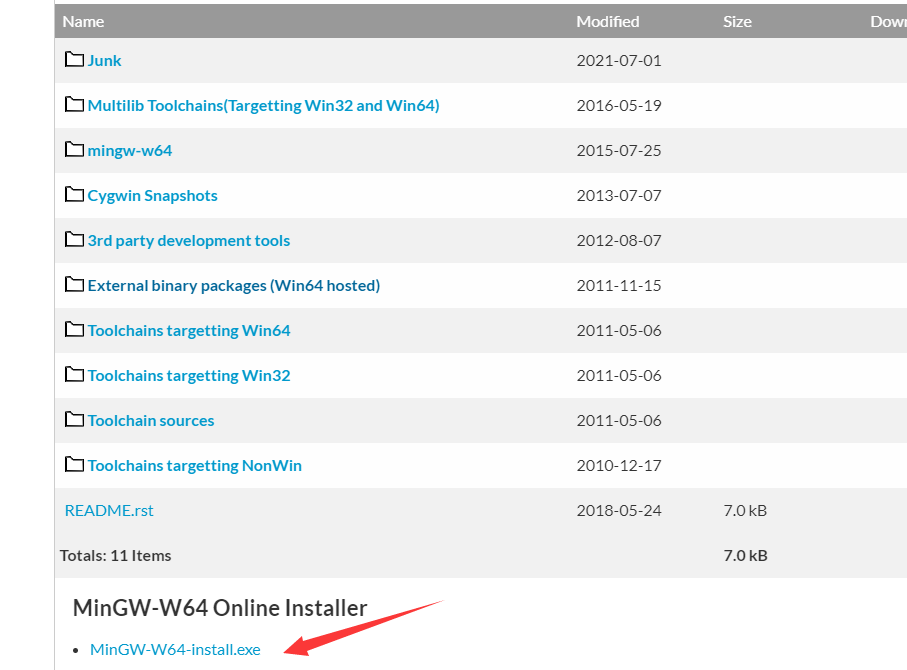This screenshot has height=670, width=907.
Task: Click the folder icon beside Junk
Action: [x=74, y=59]
